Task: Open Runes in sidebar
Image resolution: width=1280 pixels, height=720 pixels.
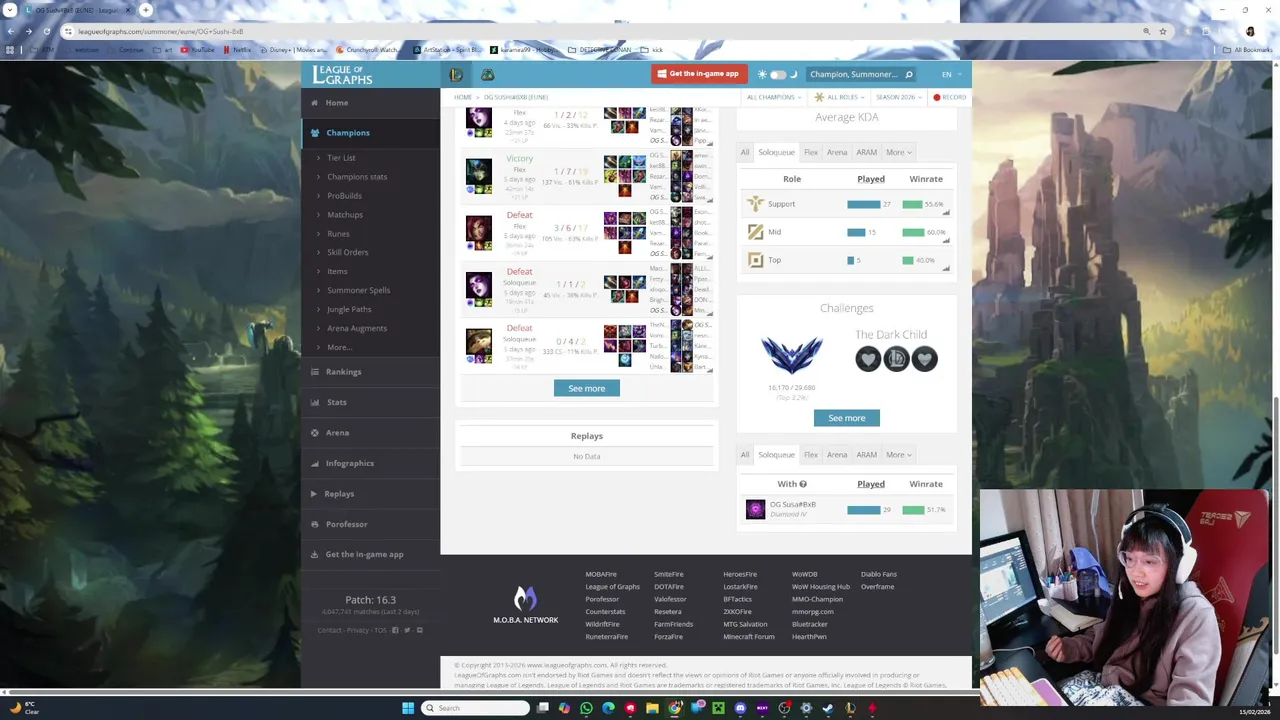Action: point(338,234)
